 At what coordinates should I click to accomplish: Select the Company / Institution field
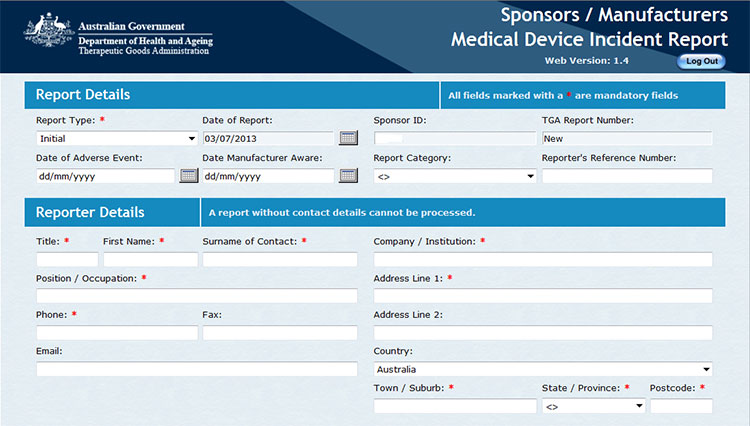(x=542, y=259)
